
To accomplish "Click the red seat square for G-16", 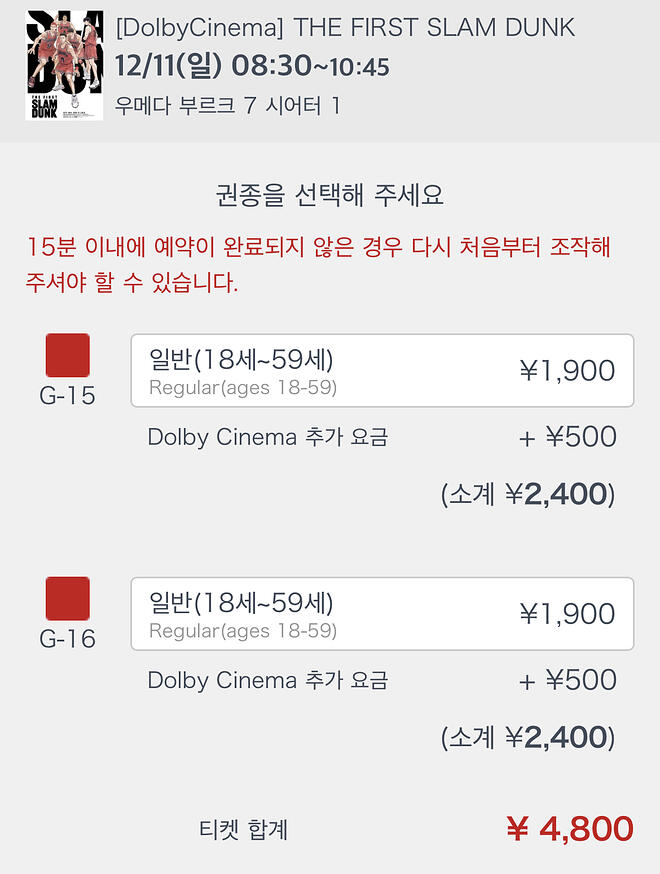I will pyautogui.click(x=68, y=598).
